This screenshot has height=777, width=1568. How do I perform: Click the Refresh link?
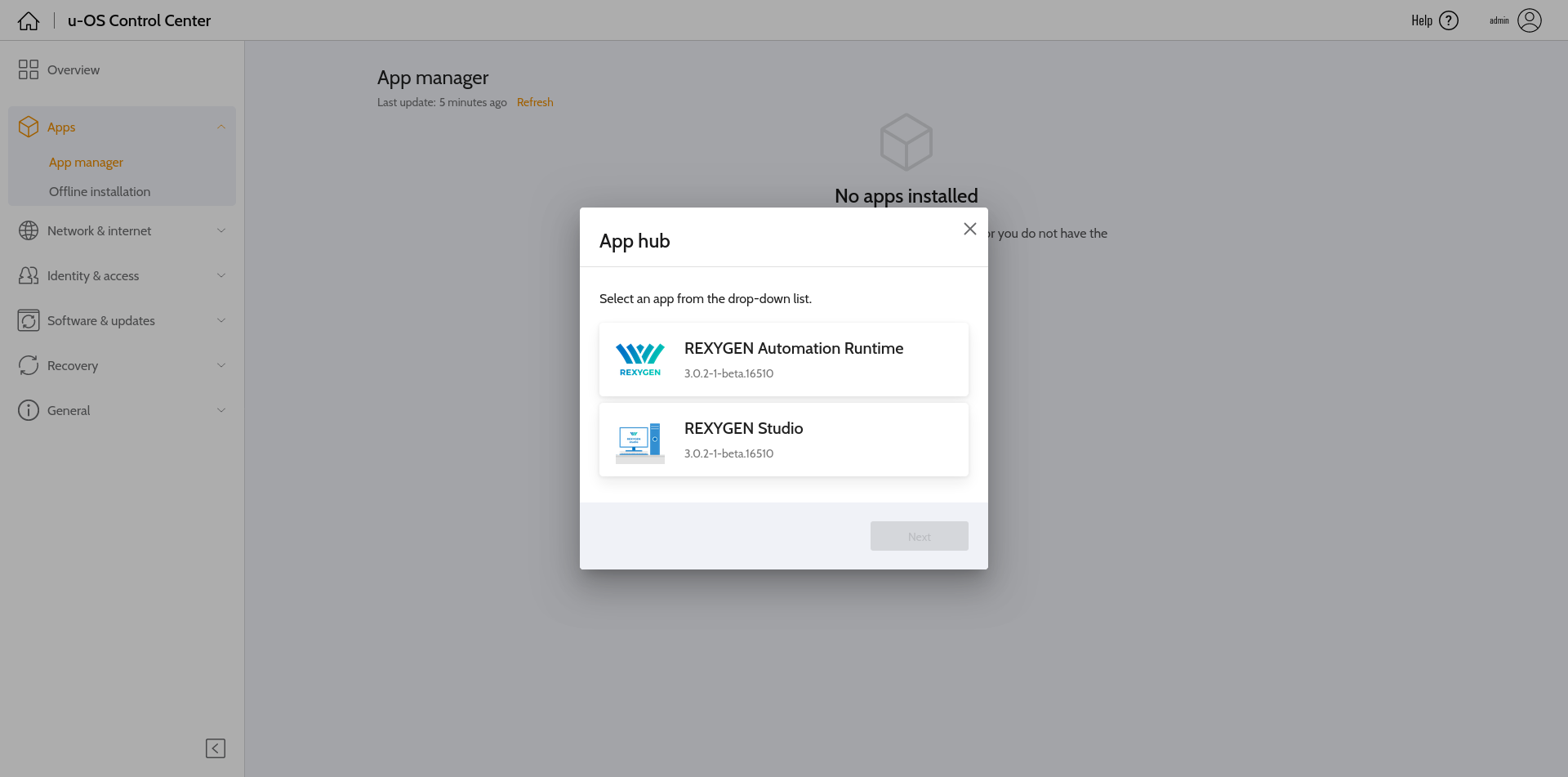pyautogui.click(x=535, y=102)
